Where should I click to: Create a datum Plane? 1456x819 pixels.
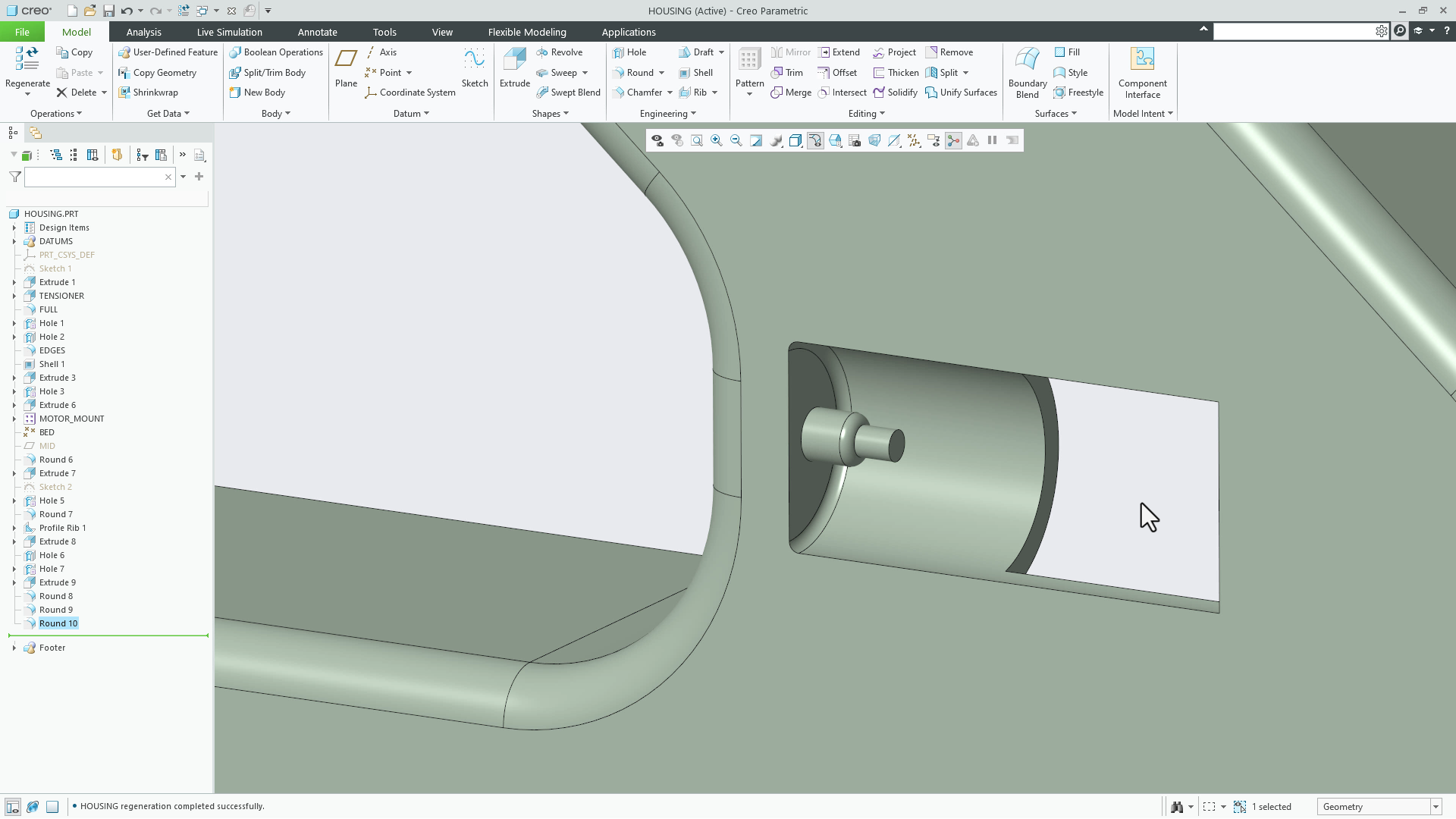[346, 68]
